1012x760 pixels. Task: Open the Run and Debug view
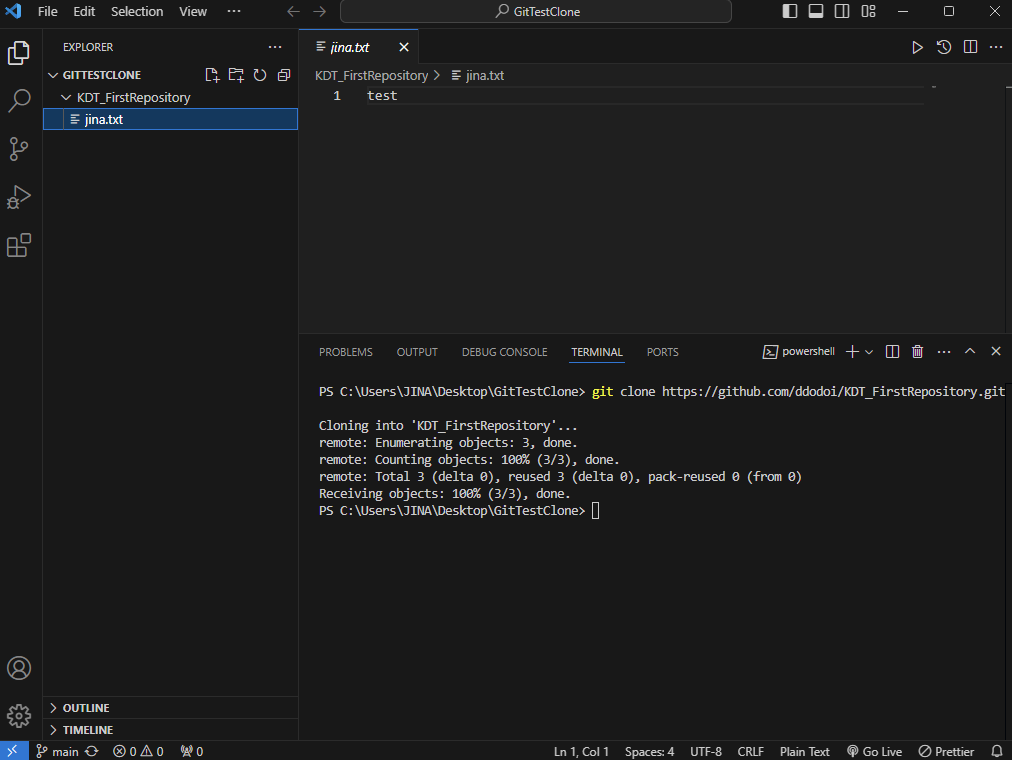[x=19, y=197]
